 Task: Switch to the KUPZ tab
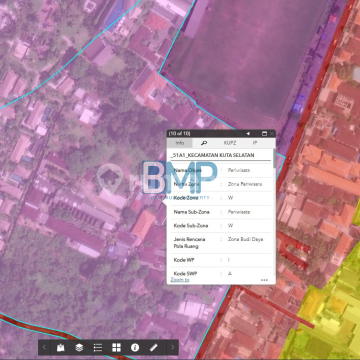click(230, 143)
